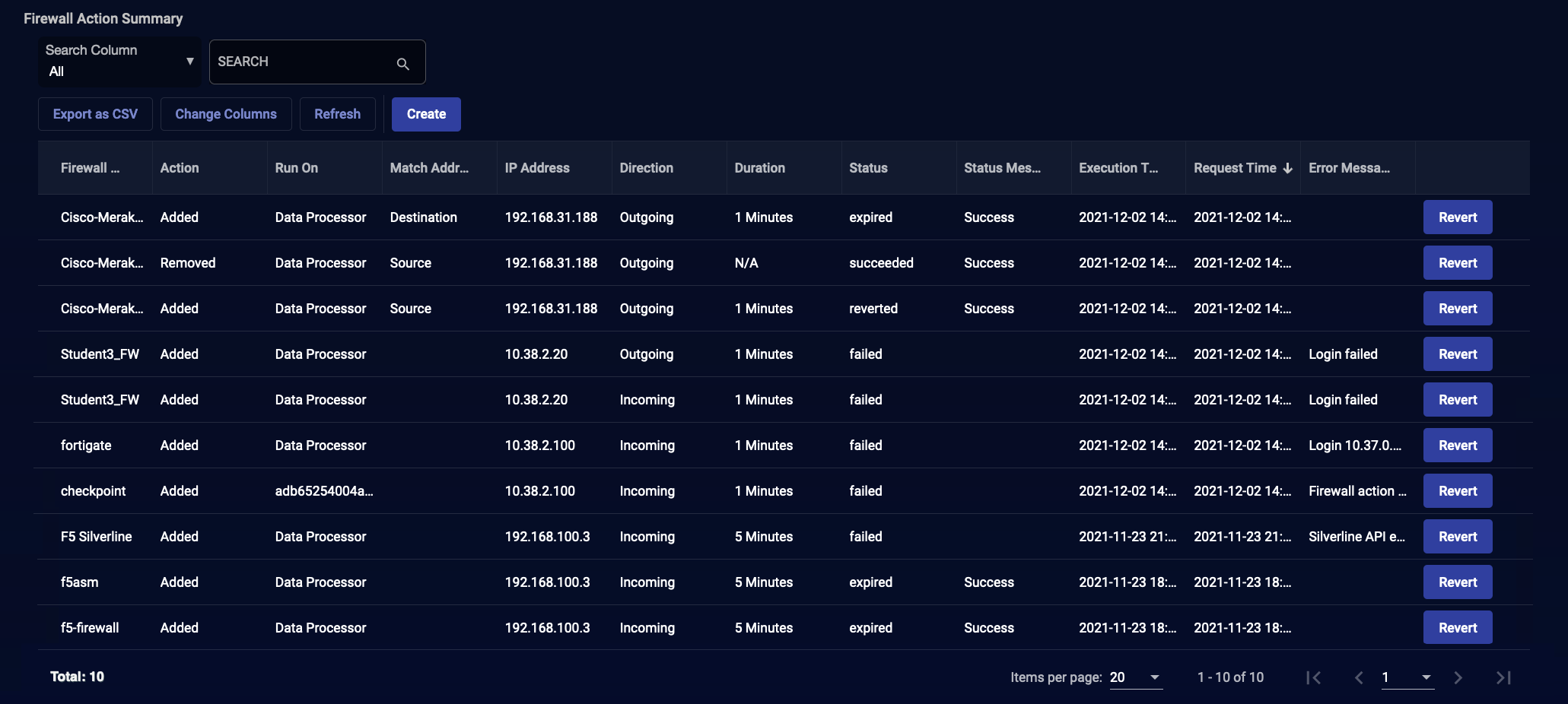
Task: Click Export as CSV button
Action: point(95,114)
